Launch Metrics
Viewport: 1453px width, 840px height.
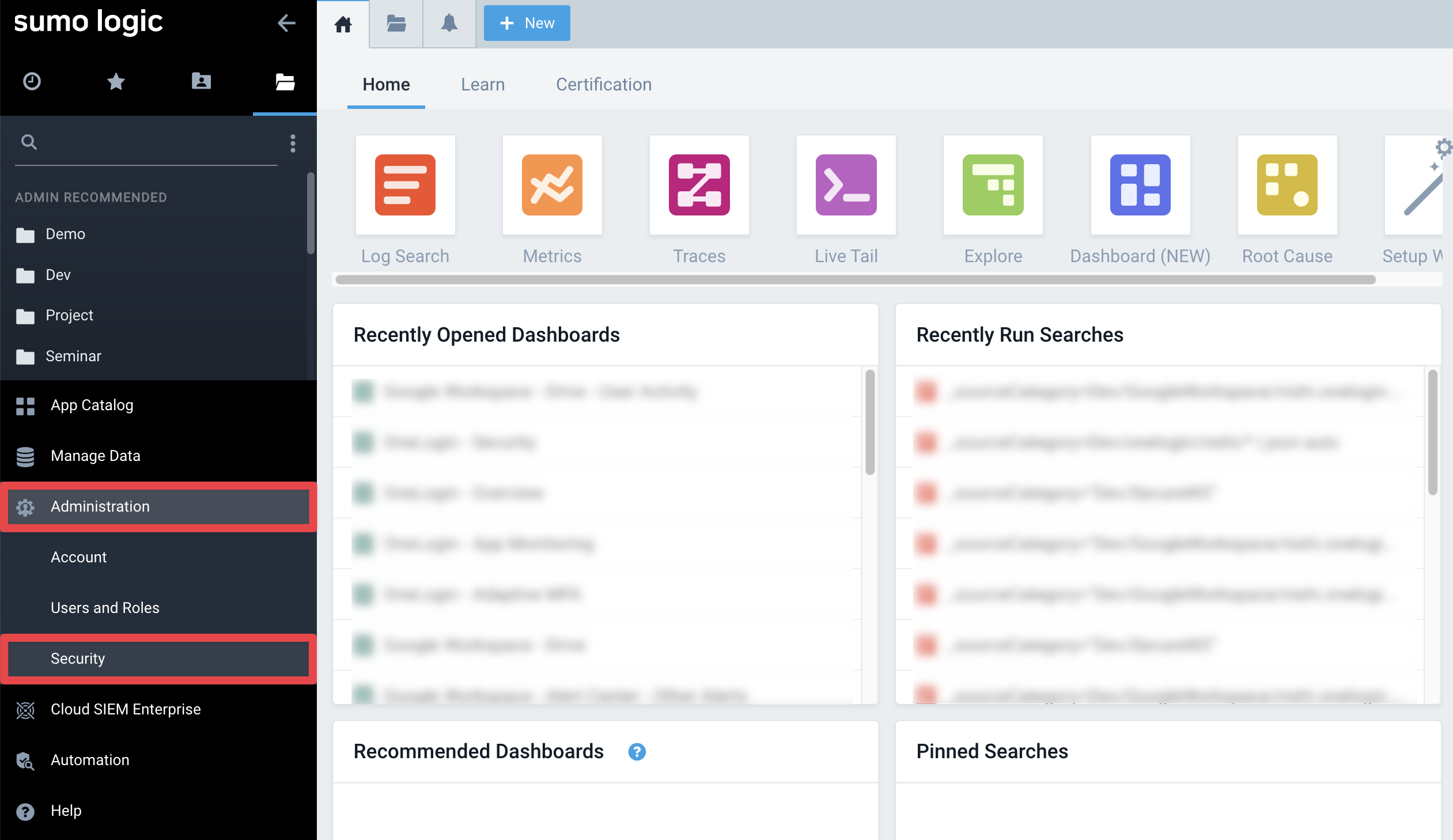(x=553, y=185)
